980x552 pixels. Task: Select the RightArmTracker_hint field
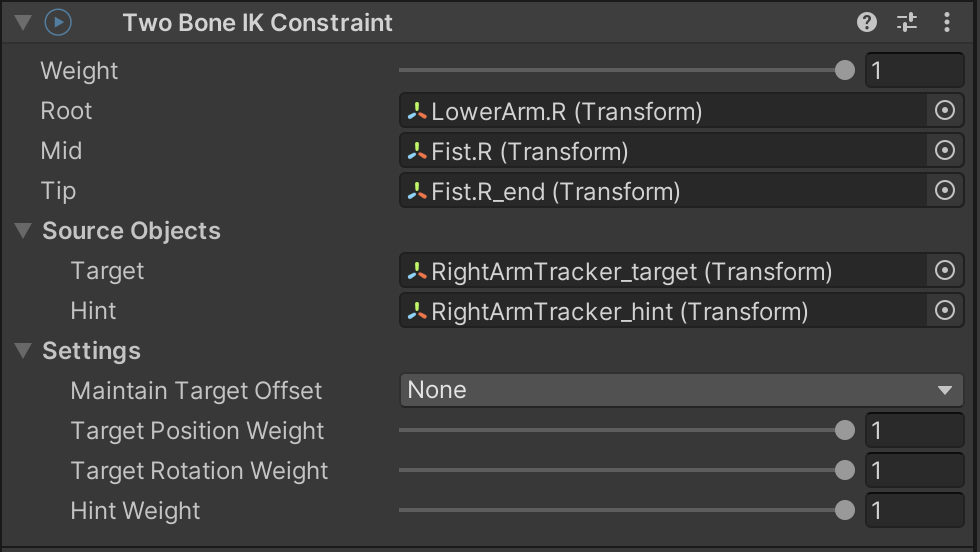(x=662, y=311)
